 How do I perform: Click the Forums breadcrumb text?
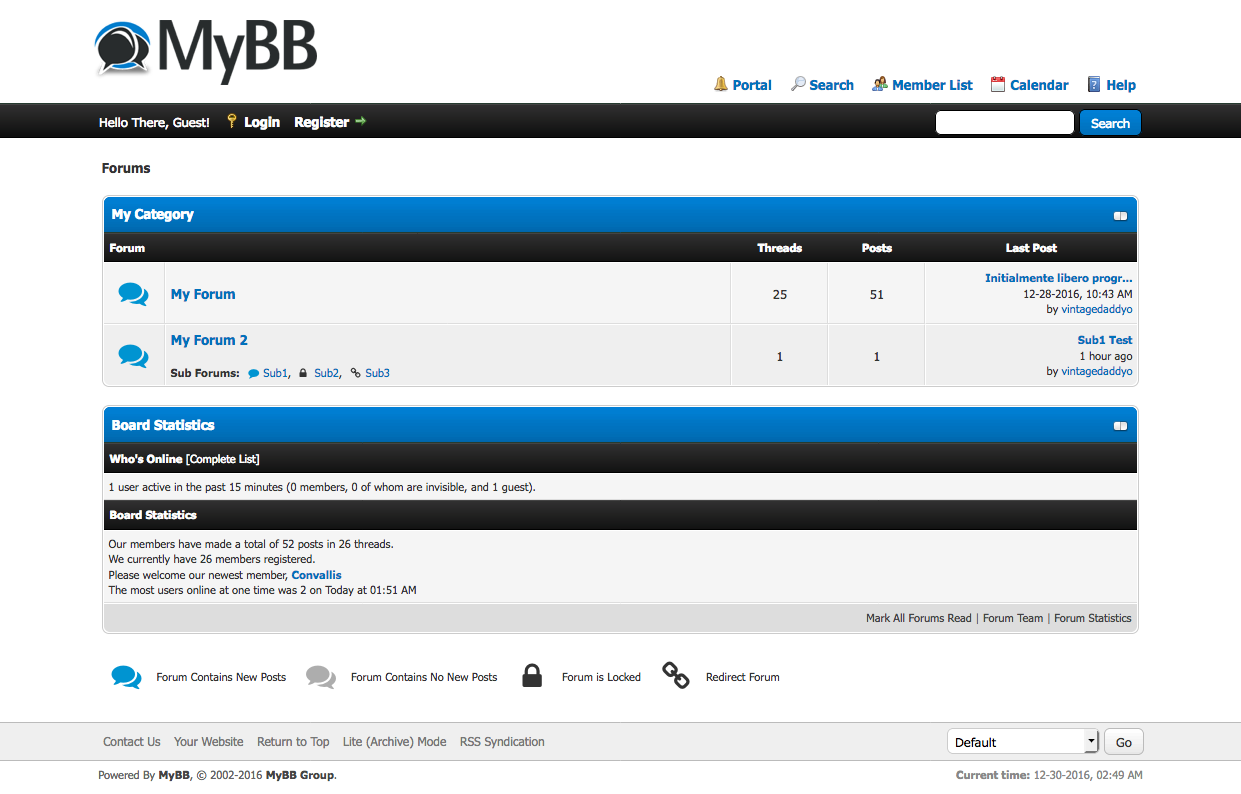(x=126, y=168)
